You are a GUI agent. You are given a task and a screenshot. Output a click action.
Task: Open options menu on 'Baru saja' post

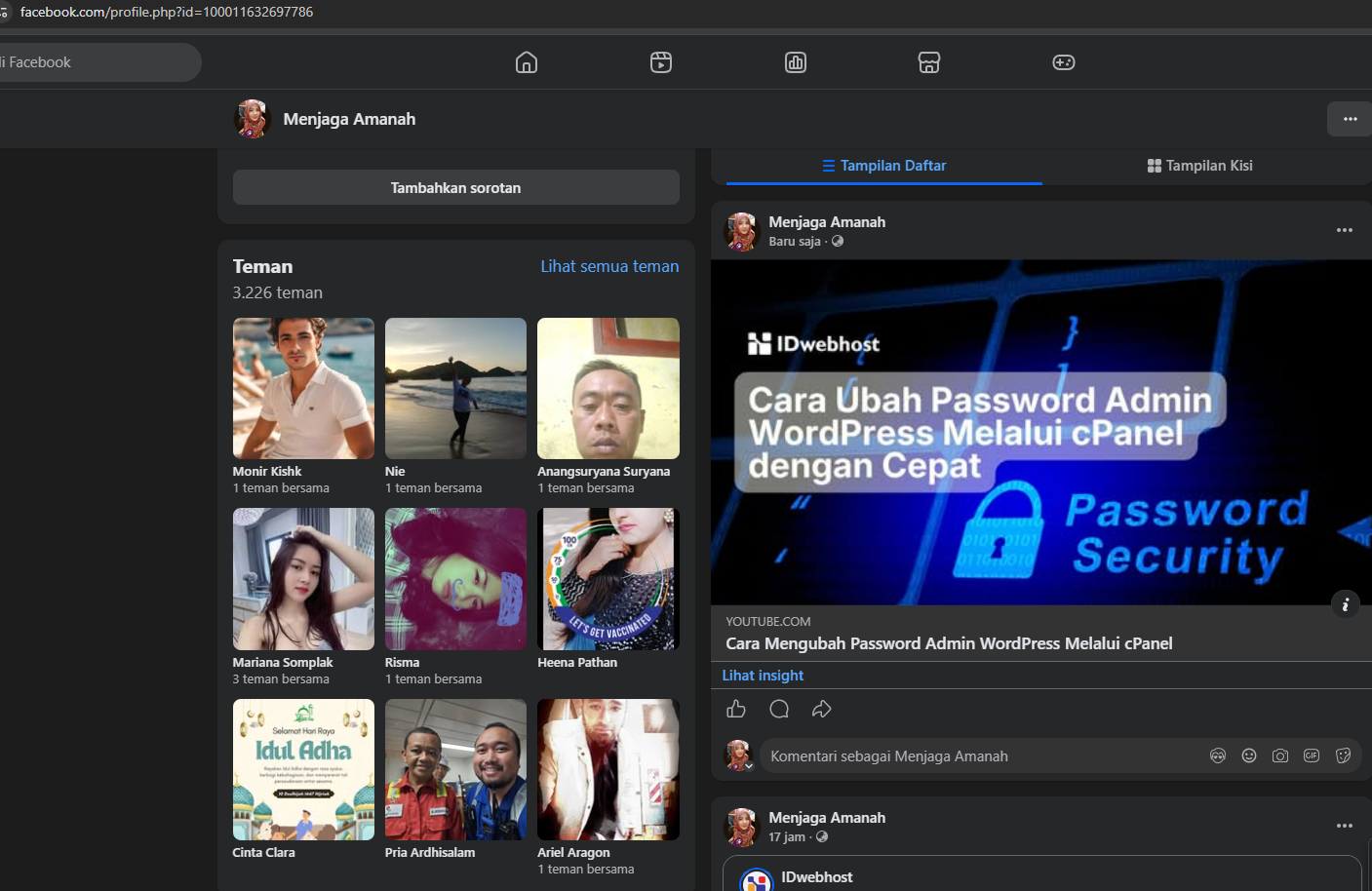pyautogui.click(x=1345, y=230)
